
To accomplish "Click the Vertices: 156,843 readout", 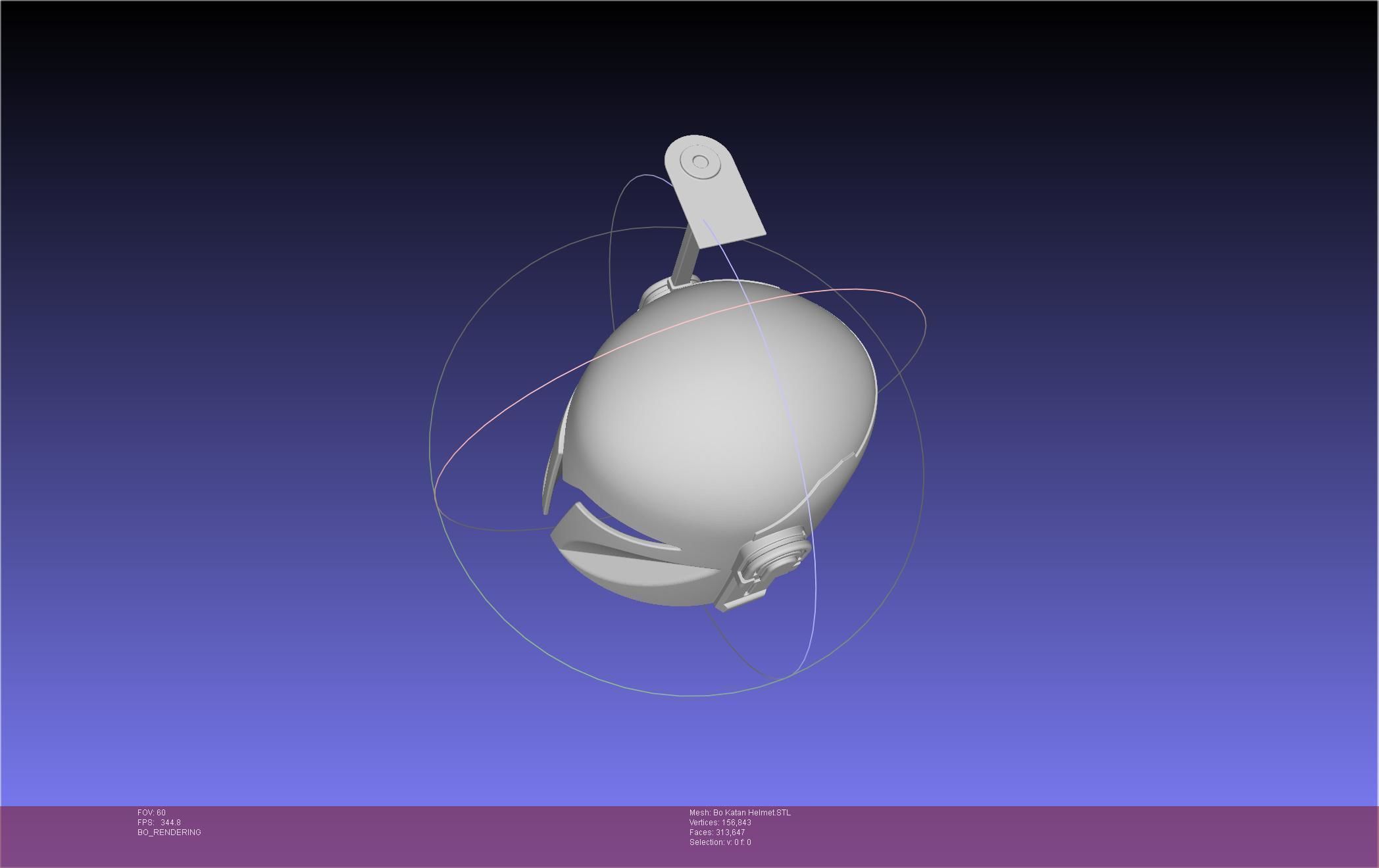I will coord(720,823).
